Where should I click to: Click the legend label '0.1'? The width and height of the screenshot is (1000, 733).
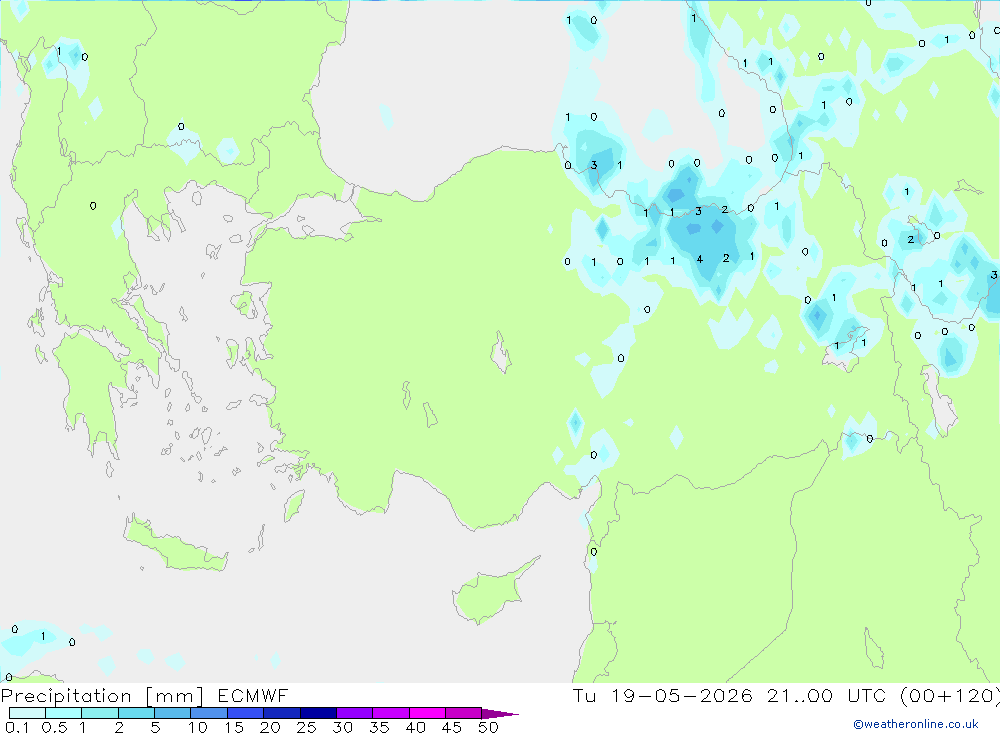pyautogui.click(x=17, y=727)
